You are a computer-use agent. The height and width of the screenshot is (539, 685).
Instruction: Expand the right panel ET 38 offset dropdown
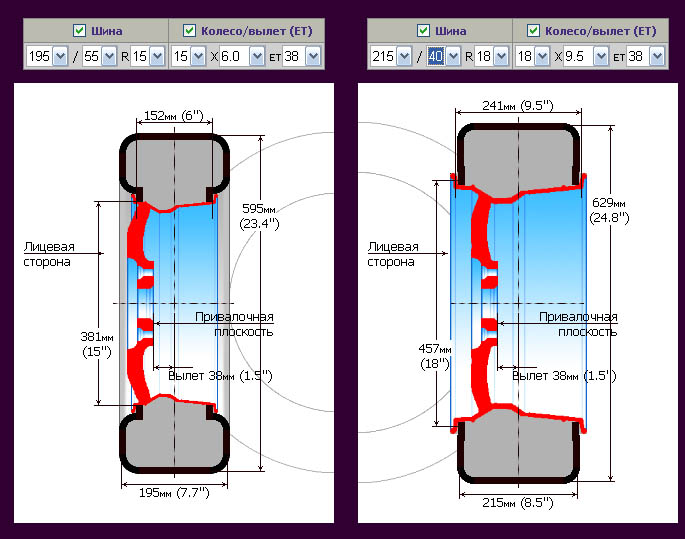click(x=643, y=56)
